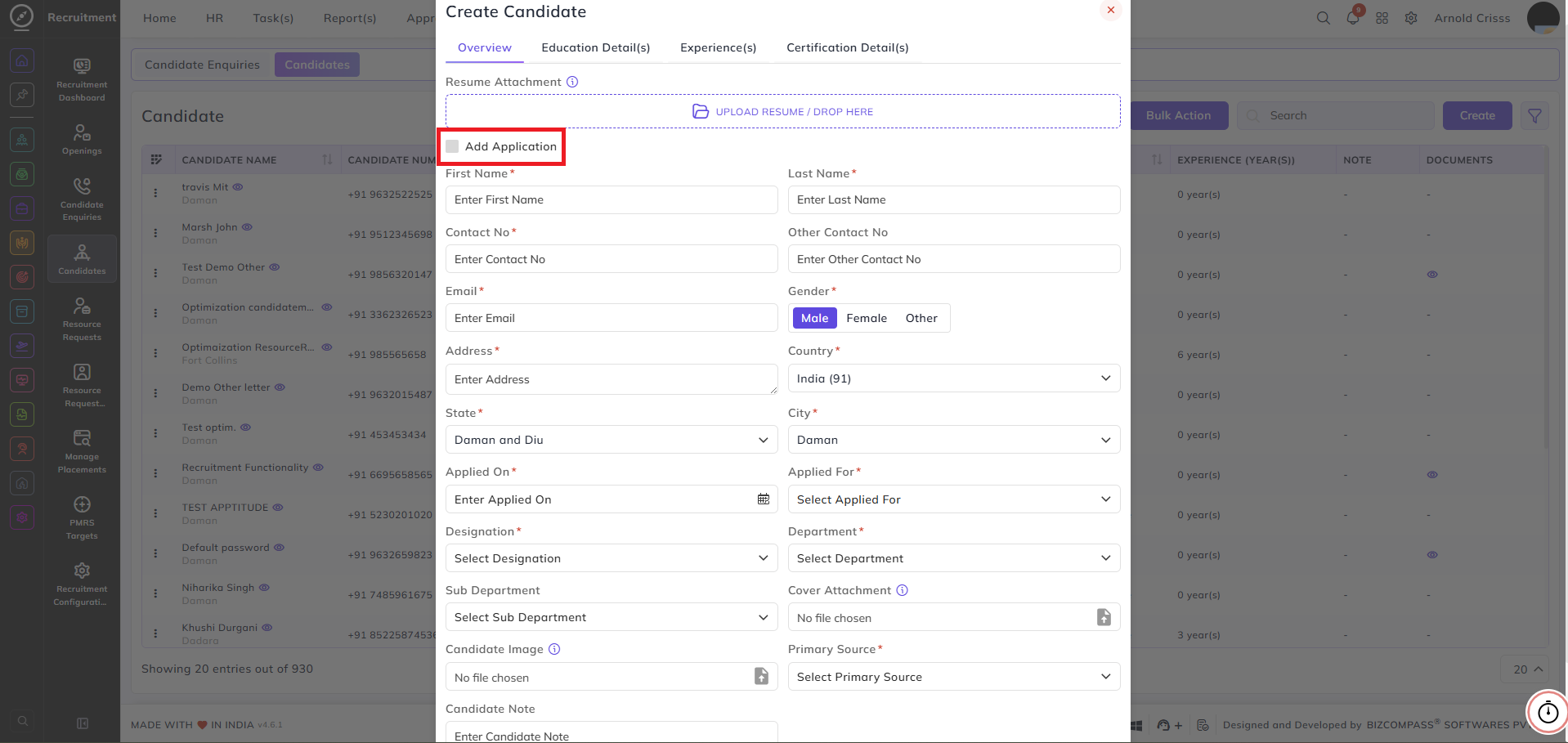The height and width of the screenshot is (743, 1568).
Task: Click the Contact No input field
Action: coord(611,259)
